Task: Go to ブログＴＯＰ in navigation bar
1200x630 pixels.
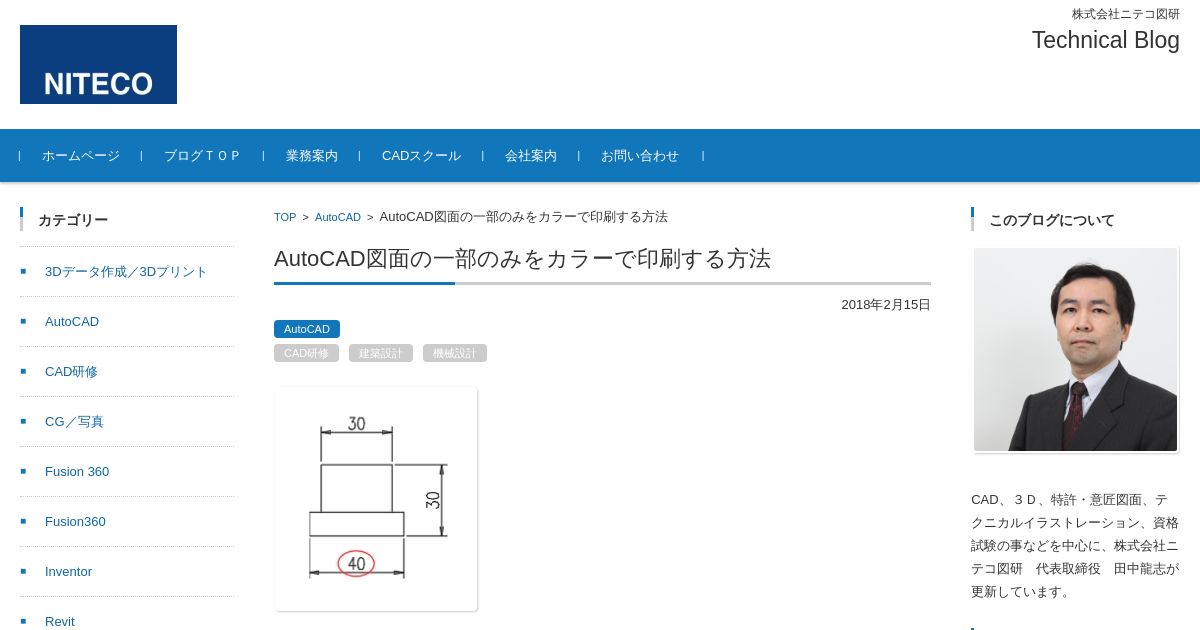Action: (x=202, y=156)
